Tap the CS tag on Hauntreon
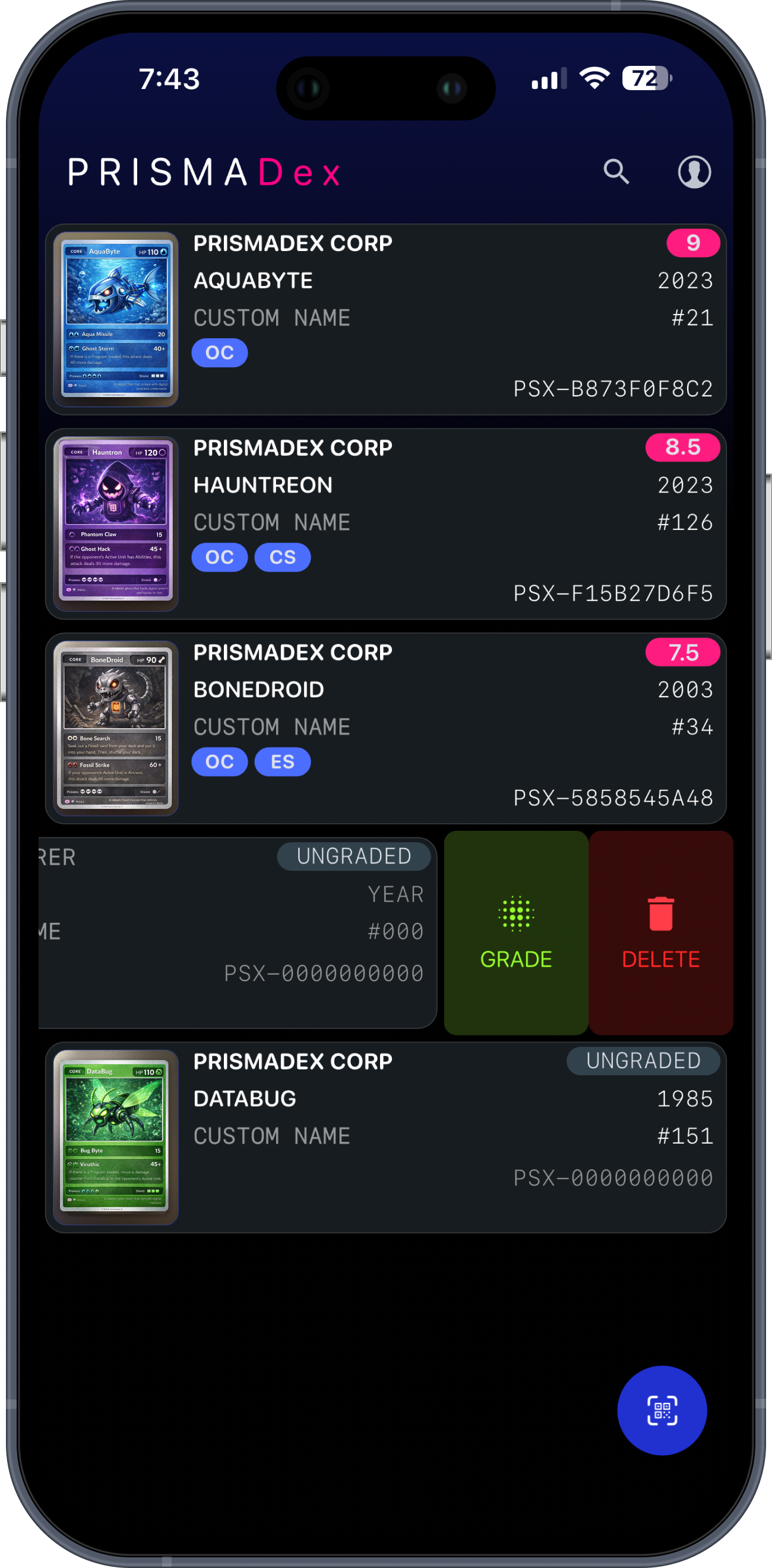 [283, 557]
